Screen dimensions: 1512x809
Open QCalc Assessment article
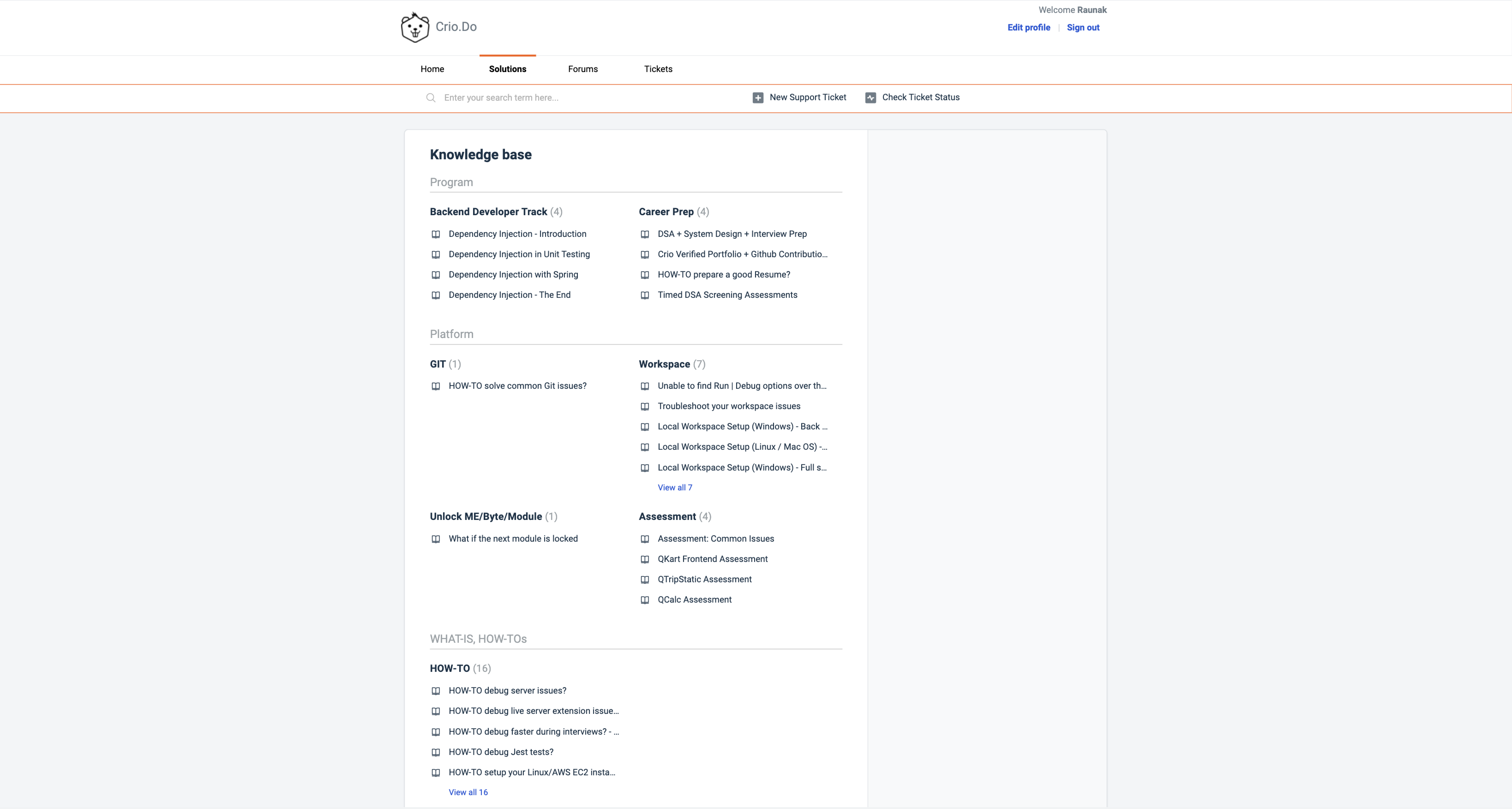tap(694, 600)
